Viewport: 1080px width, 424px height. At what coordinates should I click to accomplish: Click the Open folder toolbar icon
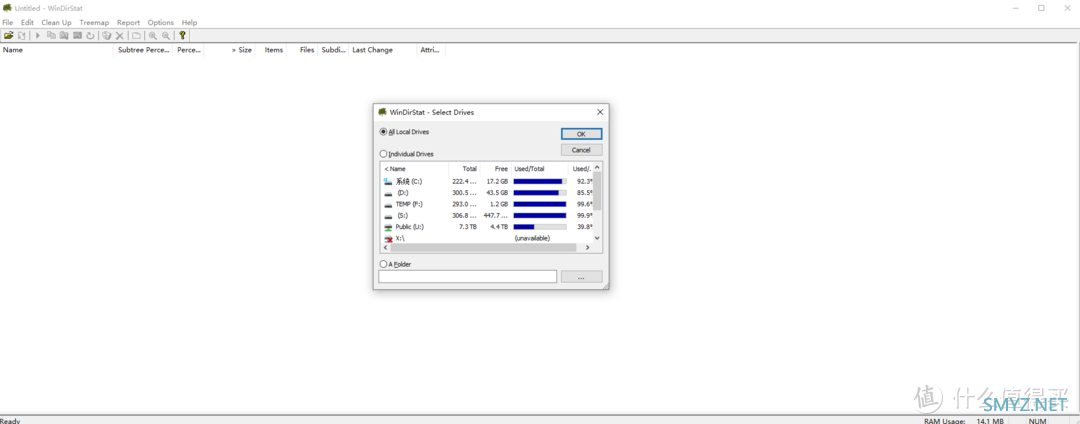point(8,35)
